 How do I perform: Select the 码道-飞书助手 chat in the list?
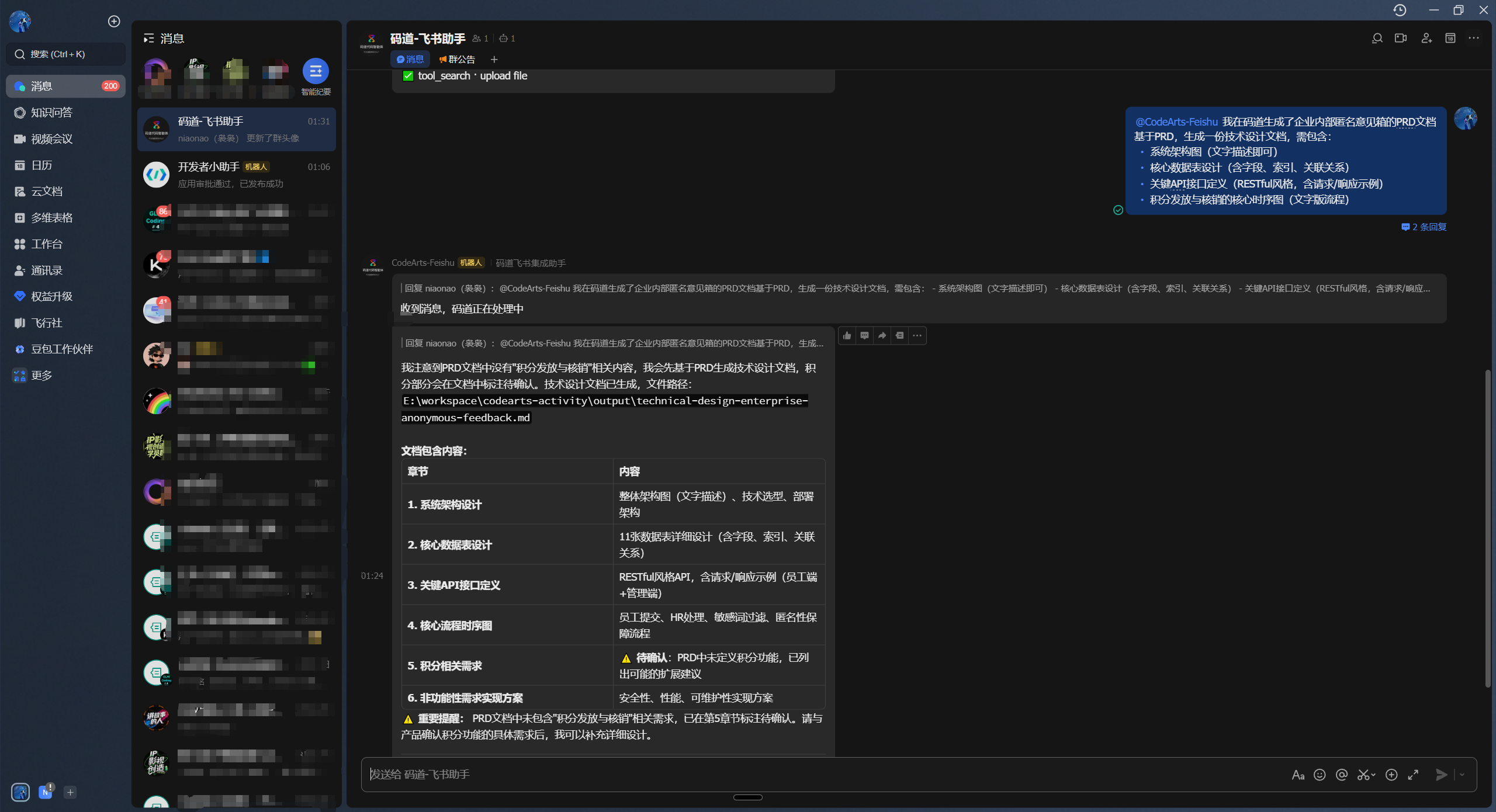(237, 130)
